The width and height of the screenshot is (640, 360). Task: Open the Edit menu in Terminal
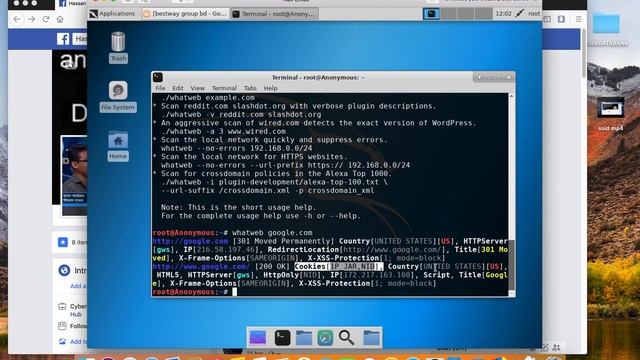click(178, 88)
